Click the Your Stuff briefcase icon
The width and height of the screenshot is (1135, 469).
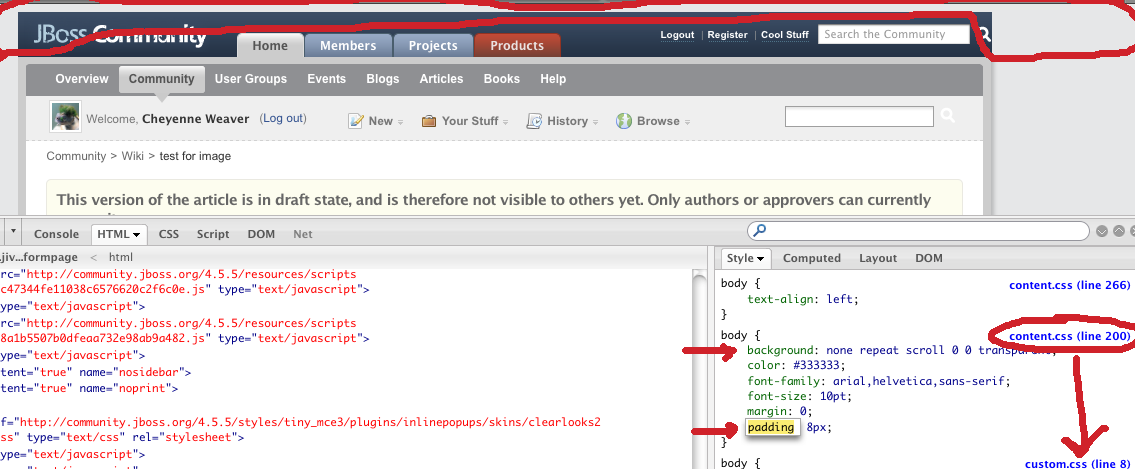pos(429,121)
